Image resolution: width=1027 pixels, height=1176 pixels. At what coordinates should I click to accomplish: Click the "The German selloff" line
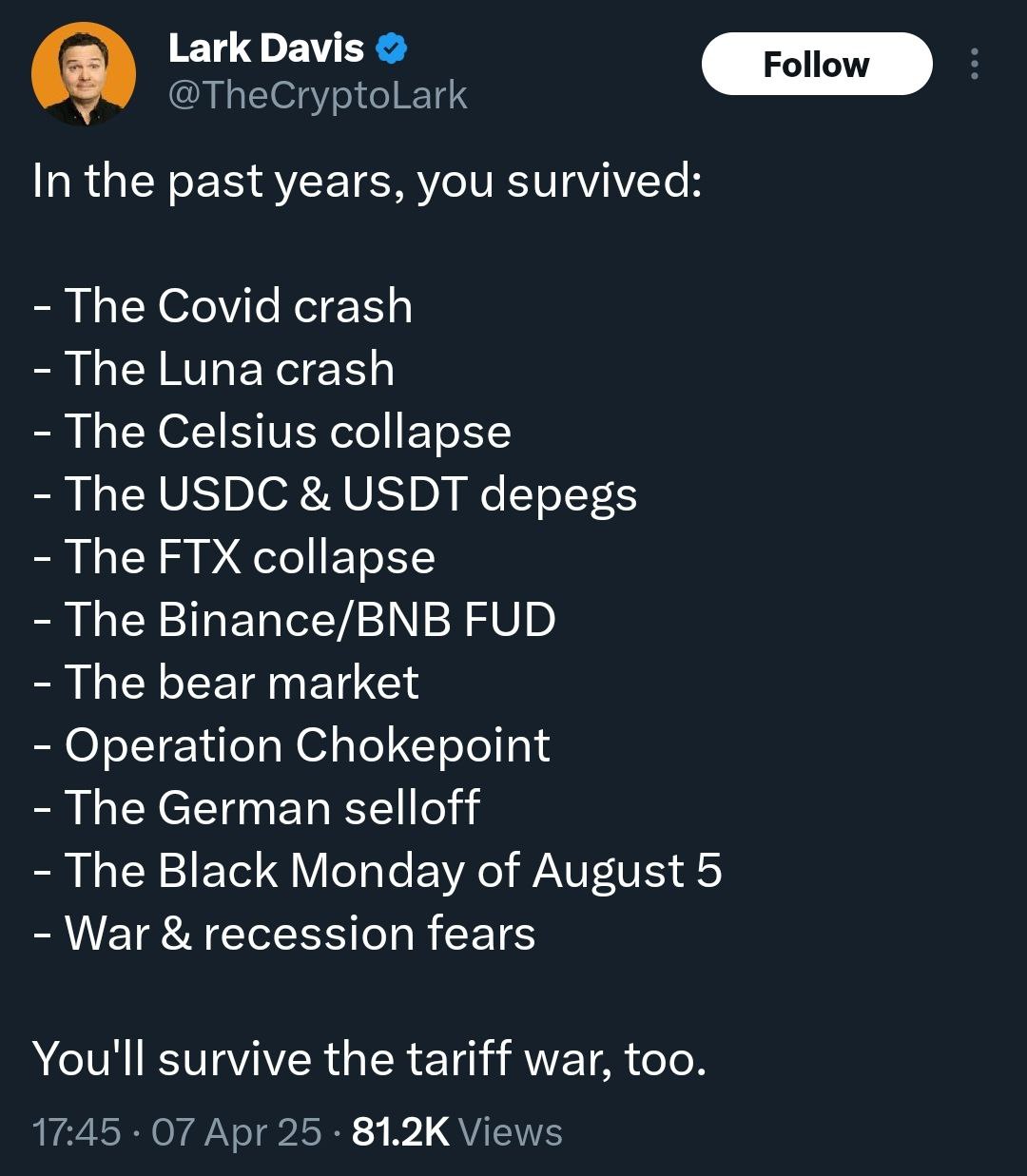click(256, 808)
